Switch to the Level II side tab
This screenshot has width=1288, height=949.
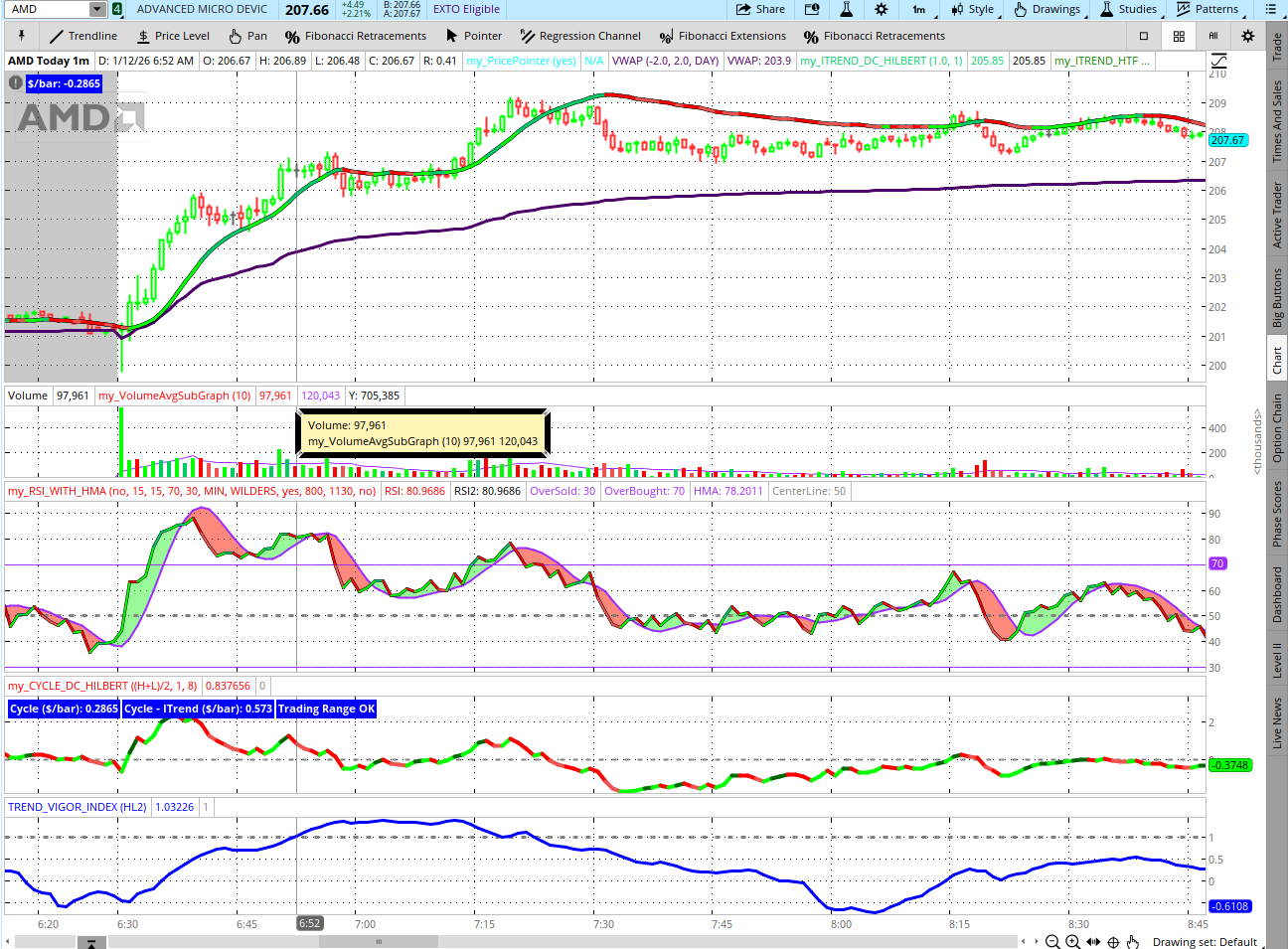point(1278,661)
